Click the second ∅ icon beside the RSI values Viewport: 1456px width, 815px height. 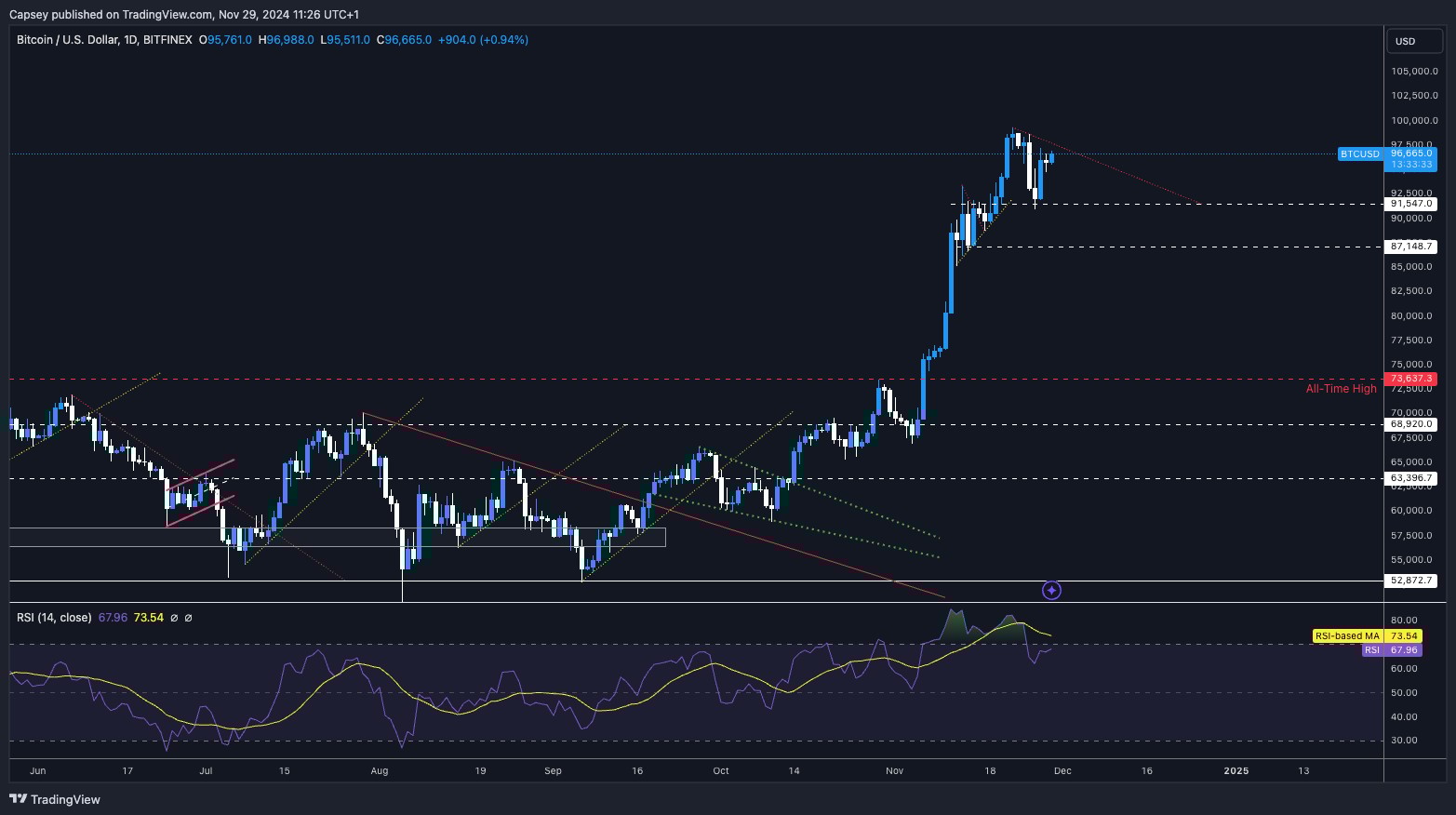point(189,617)
